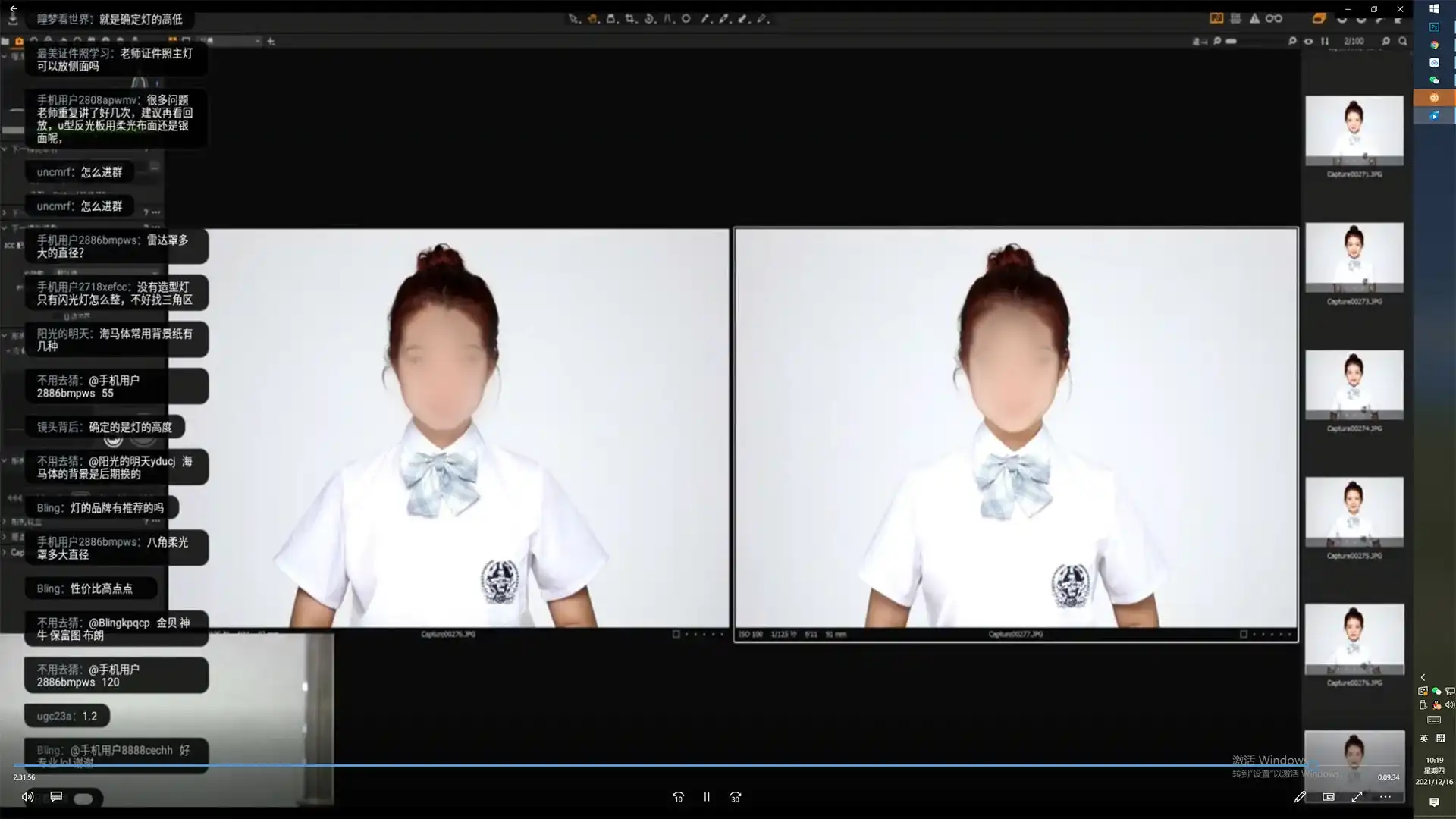
Task: Select thumbnail Capture00271.JPG
Action: 1354,130
